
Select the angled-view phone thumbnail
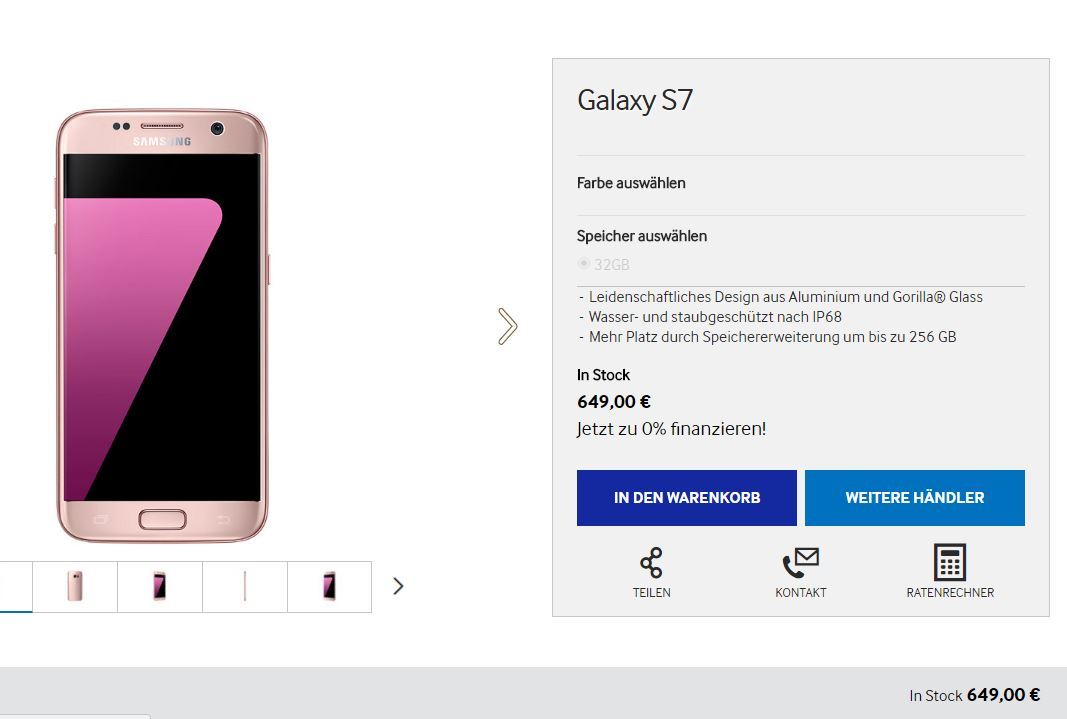click(329, 586)
